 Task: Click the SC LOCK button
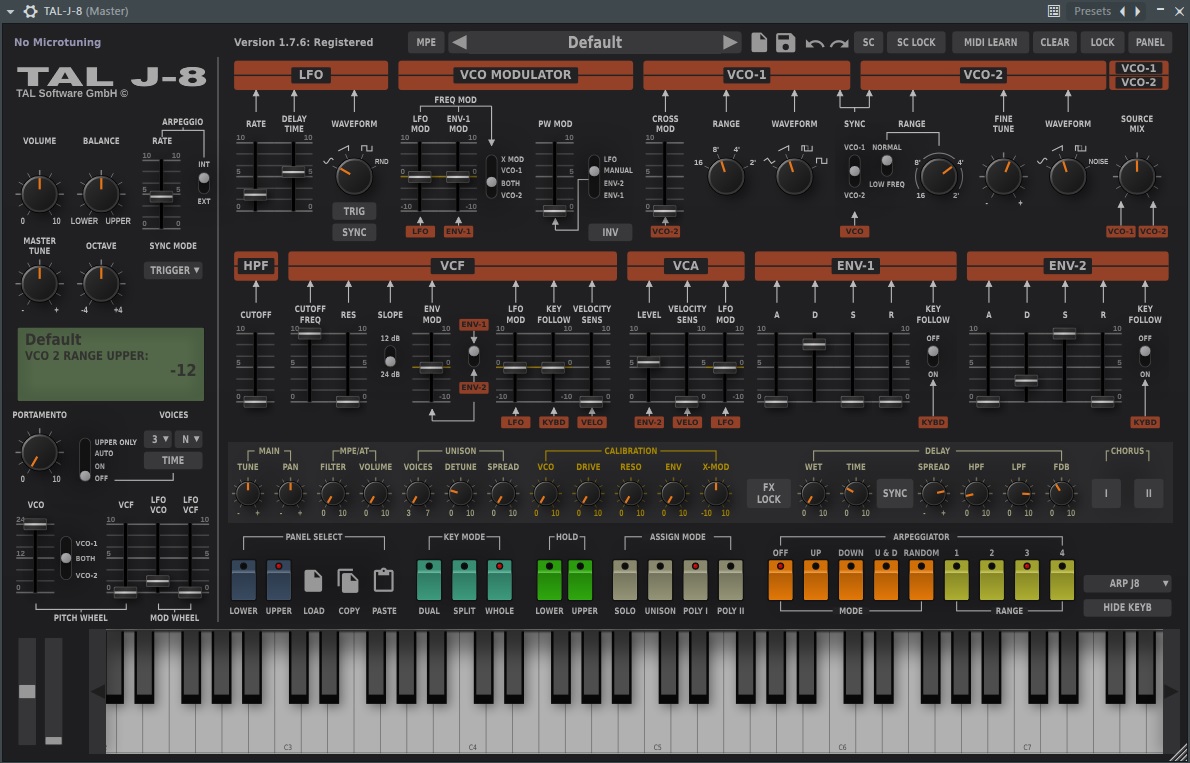point(916,43)
